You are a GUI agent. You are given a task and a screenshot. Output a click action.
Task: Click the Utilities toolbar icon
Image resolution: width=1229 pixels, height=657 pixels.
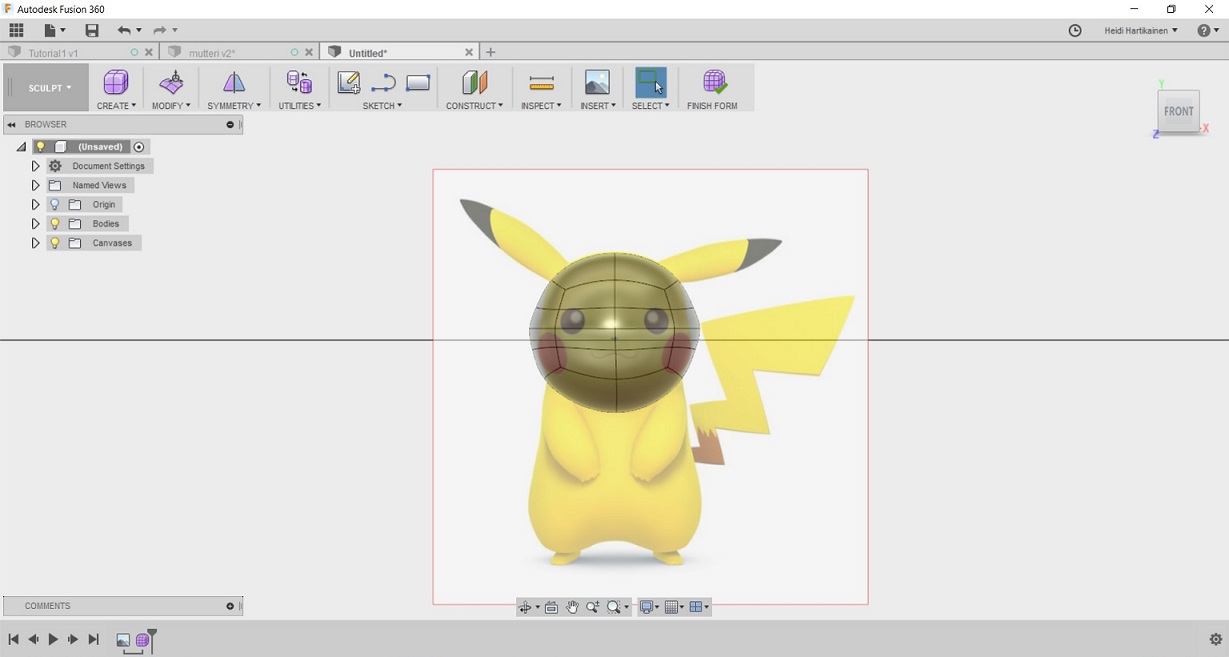pyautogui.click(x=299, y=83)
